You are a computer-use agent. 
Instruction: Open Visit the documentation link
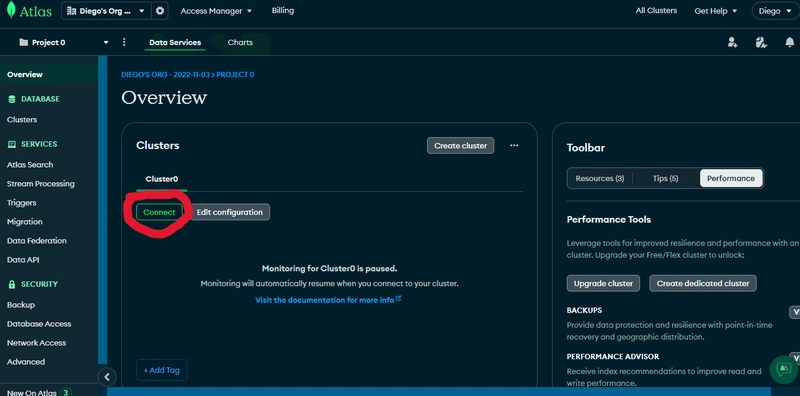click(328, 300)
